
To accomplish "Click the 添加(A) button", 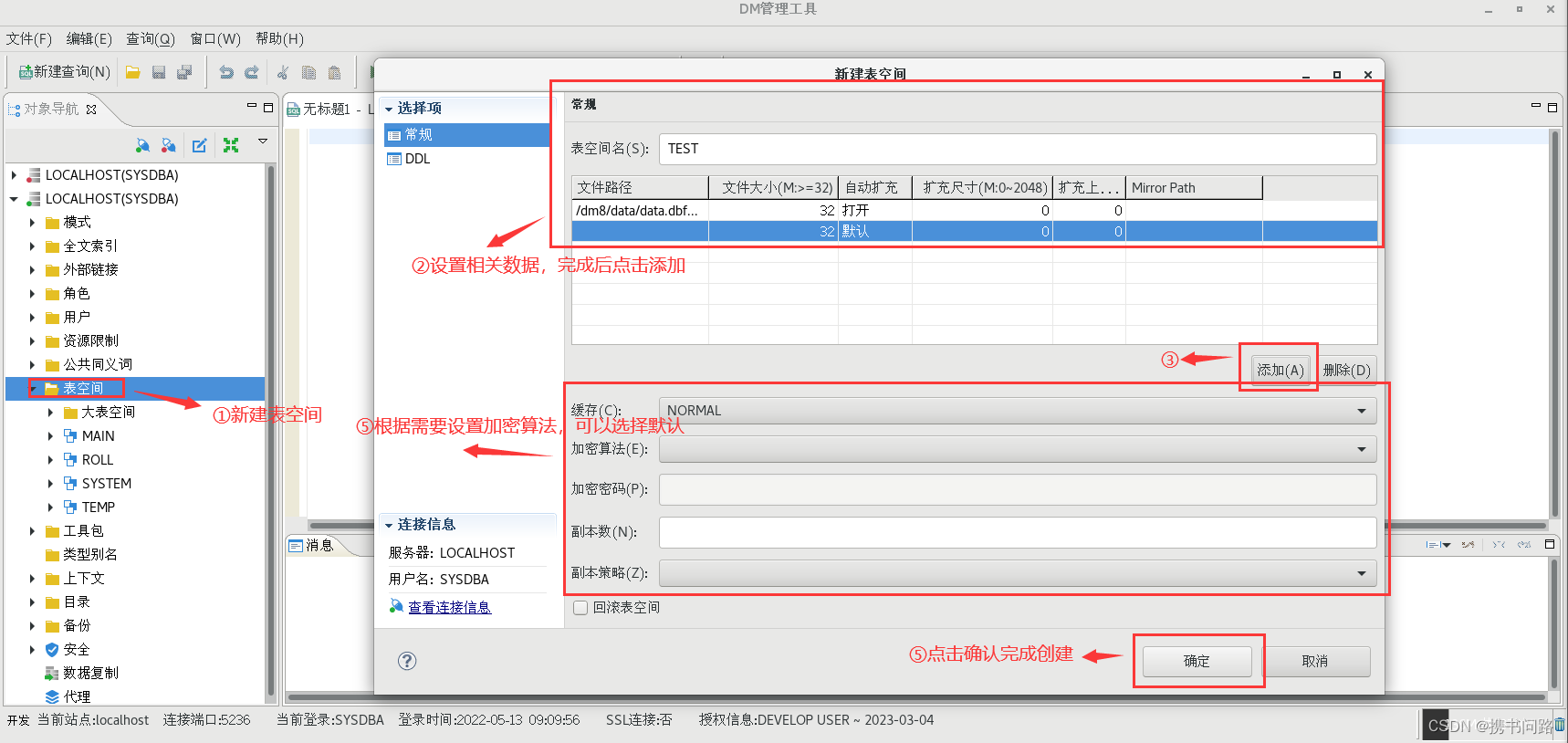I will tap(1281, 370).
